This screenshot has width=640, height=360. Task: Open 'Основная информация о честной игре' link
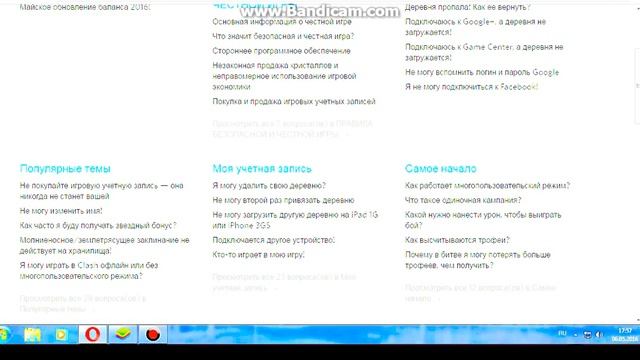point(282,22)
